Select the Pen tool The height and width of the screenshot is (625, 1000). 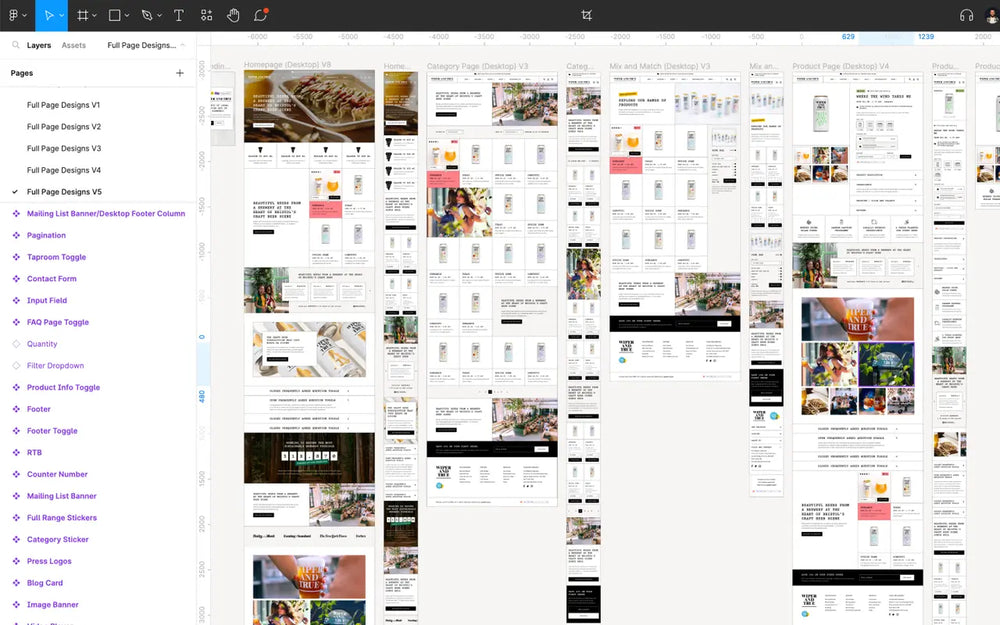pos(146,16)
